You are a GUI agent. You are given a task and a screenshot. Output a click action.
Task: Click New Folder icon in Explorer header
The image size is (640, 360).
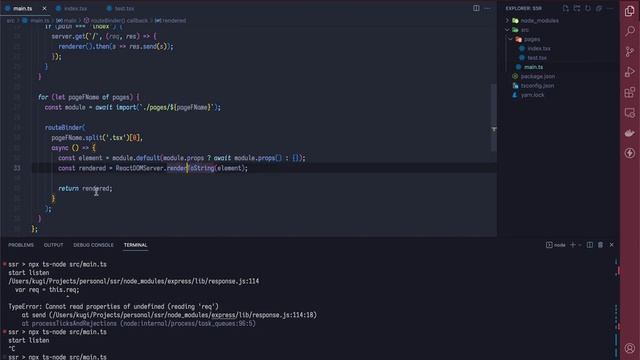[577, 8]
